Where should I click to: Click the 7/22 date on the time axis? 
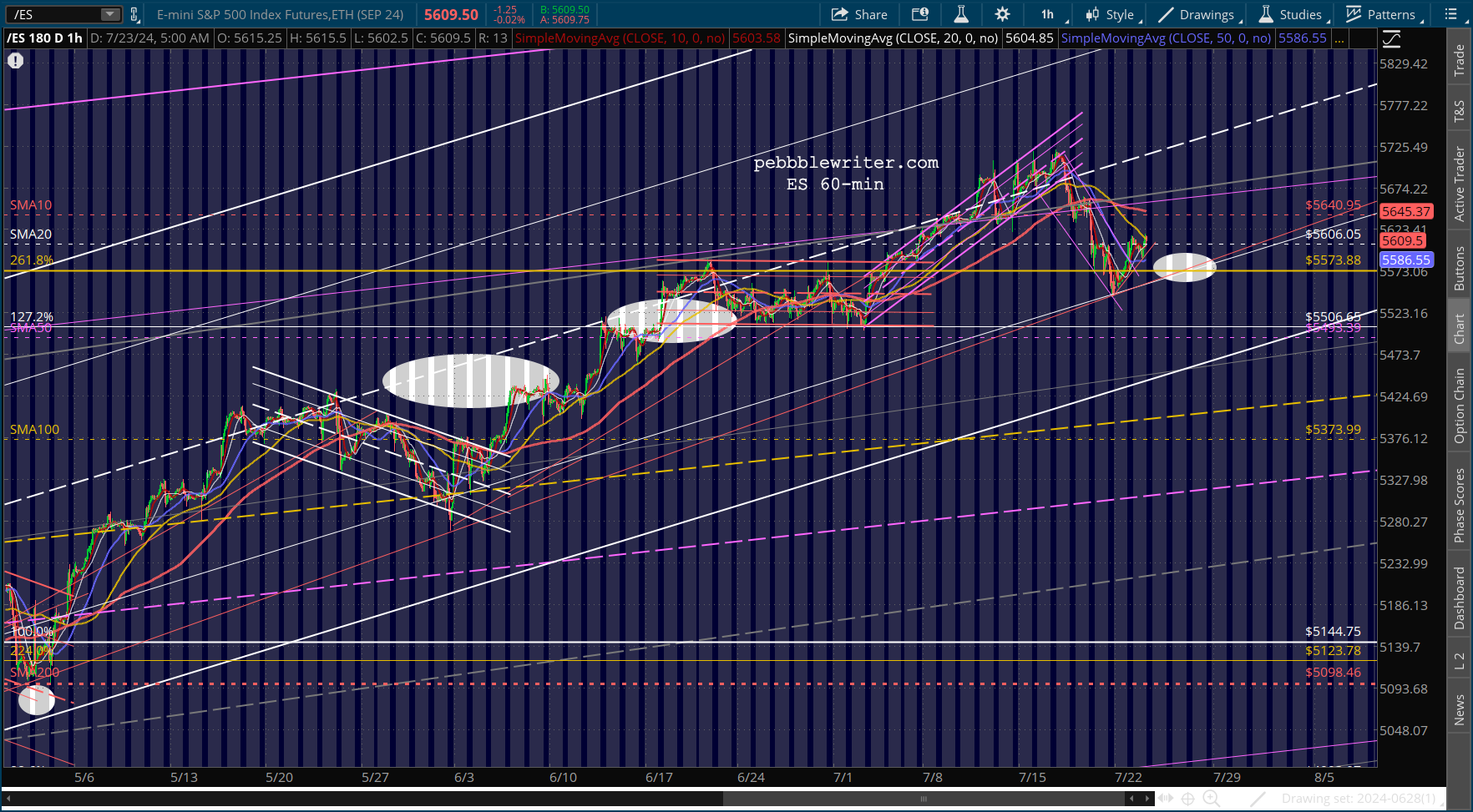click(x=1128, y=777)
